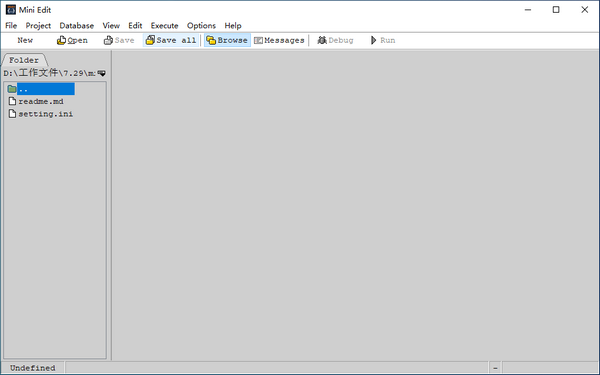Expand the folder path dropdown arrow

101,73
